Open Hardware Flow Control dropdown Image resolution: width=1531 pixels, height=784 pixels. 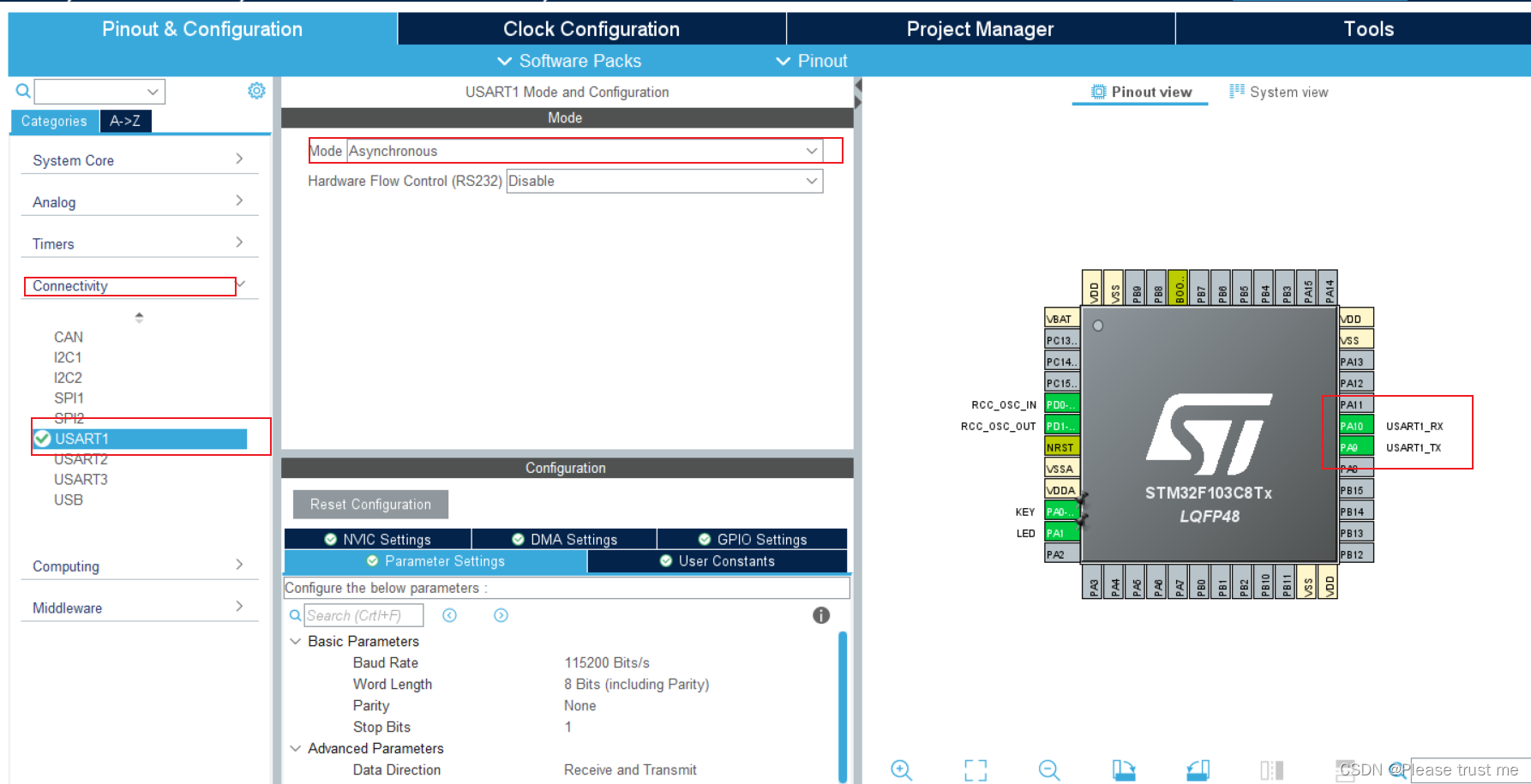point(663,181)
